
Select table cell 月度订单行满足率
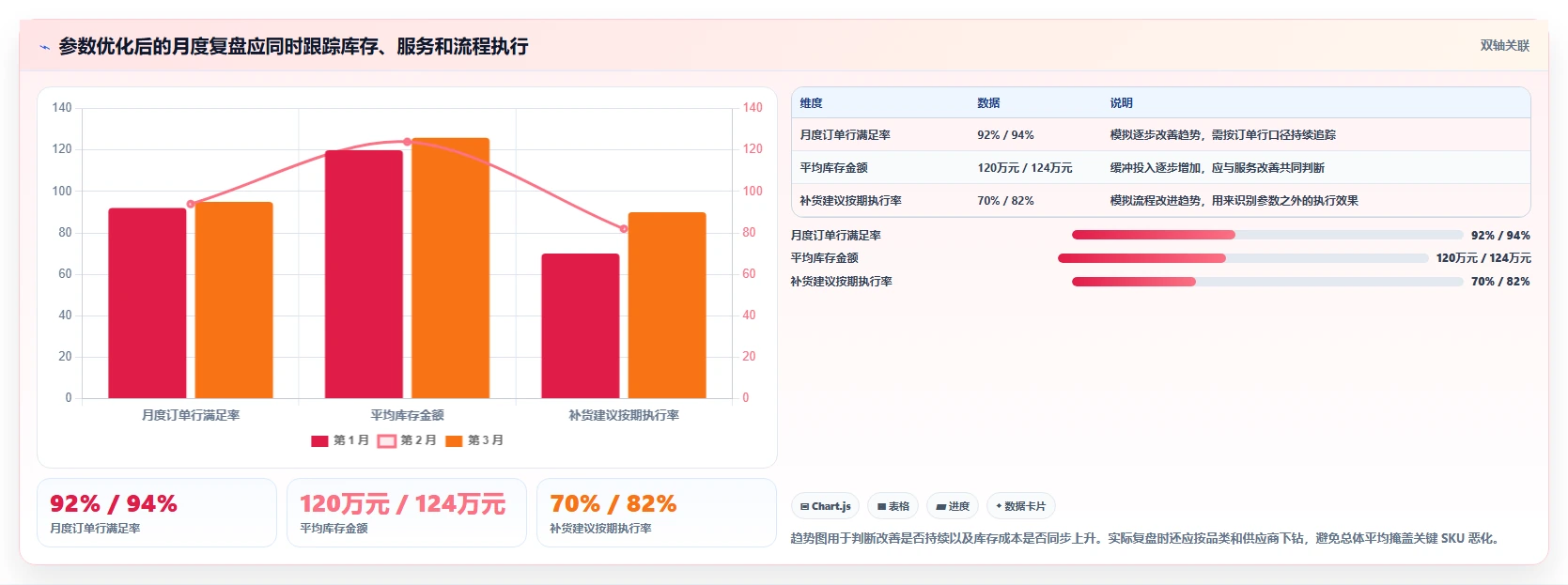point(846,135)
